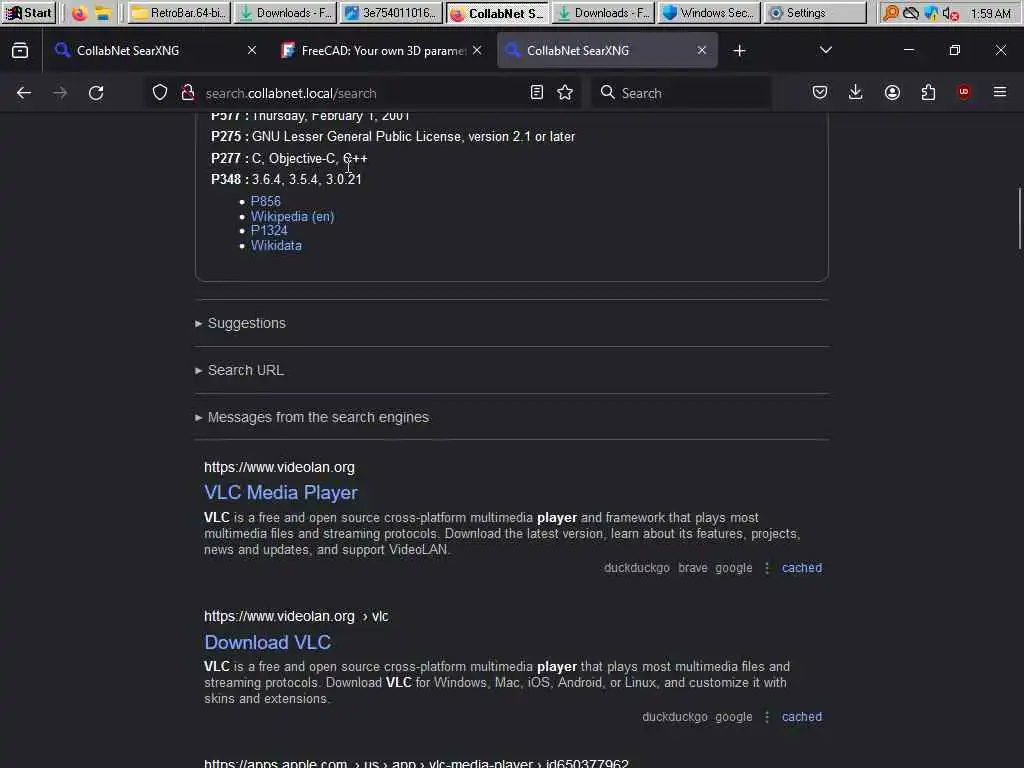Switch to 3e754011016... taskbar window
The image size is (1024, 768).
click(x=391, y=13)
